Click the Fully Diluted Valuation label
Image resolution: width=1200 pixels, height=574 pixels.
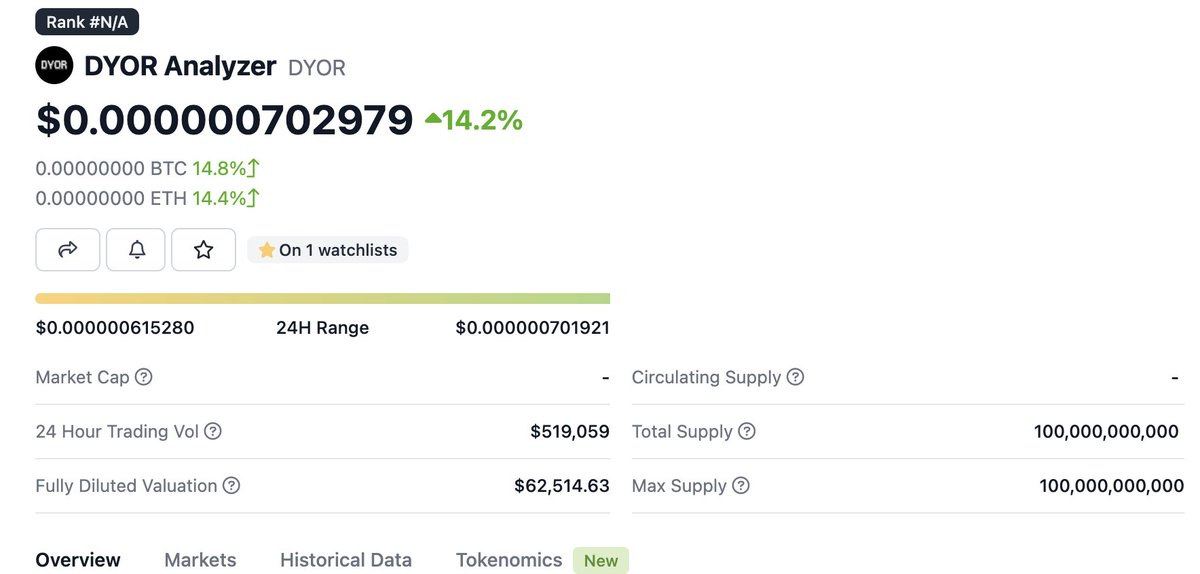126,485
